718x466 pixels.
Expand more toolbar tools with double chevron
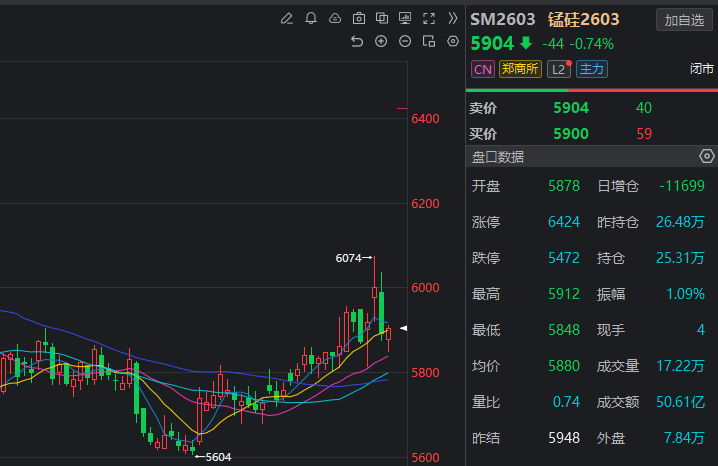click(x=452, y=18)
